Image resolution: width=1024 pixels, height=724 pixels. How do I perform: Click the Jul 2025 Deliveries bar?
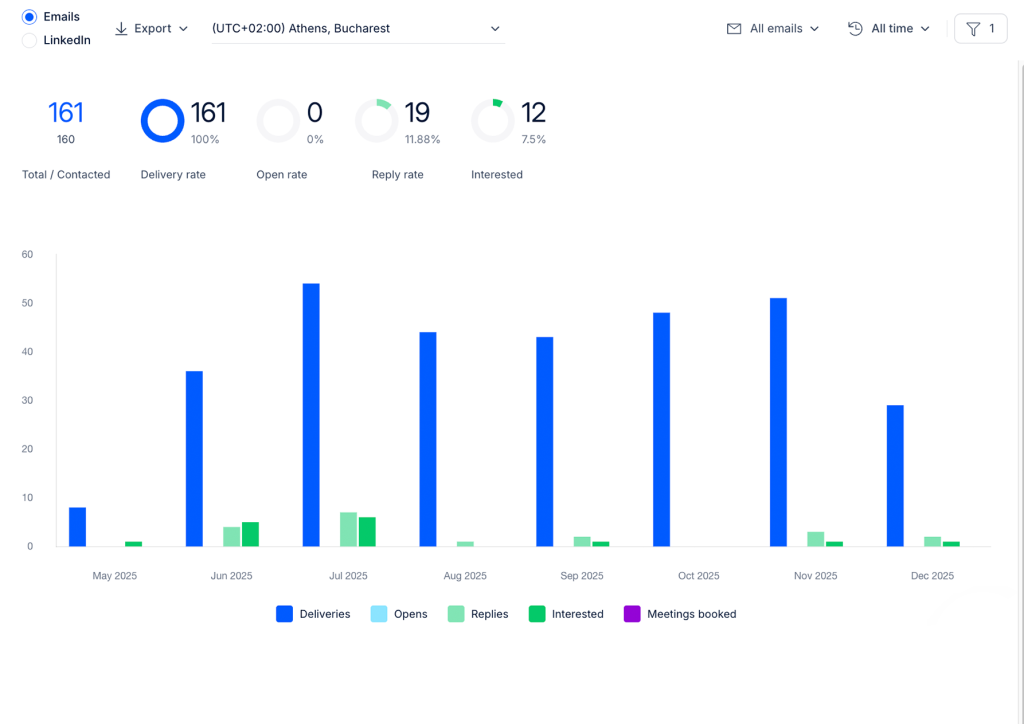(x=312, y=415)
